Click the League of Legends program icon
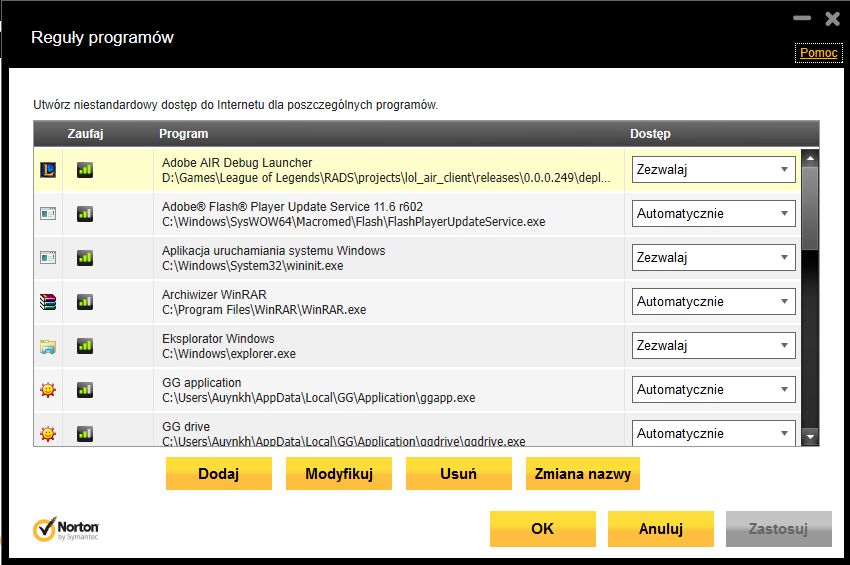Screen dimensions: 850x565 (48, 170)
